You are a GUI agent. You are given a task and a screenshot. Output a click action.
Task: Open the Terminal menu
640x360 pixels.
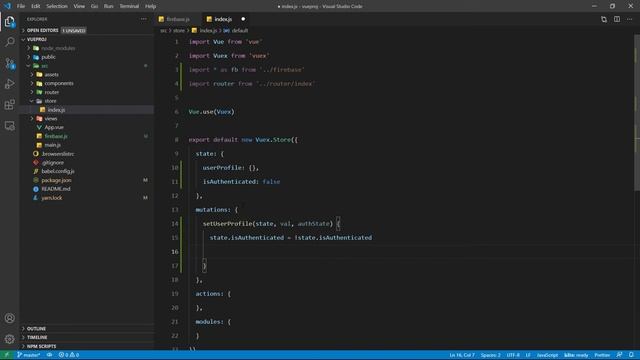click(x=129, y=6)
